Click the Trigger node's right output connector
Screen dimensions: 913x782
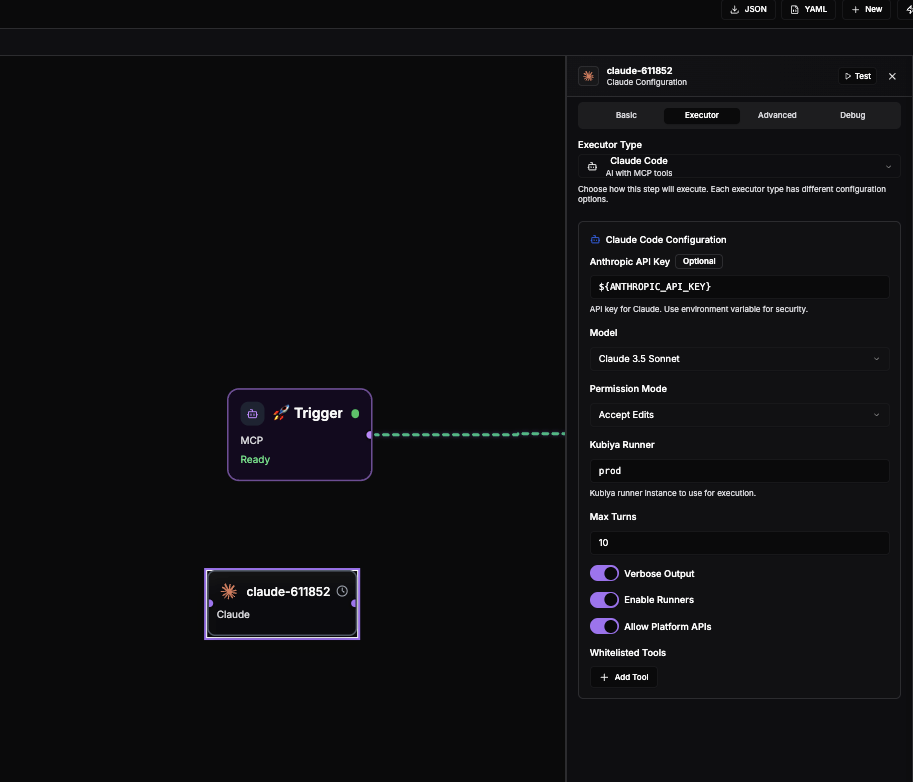point(369,435)
